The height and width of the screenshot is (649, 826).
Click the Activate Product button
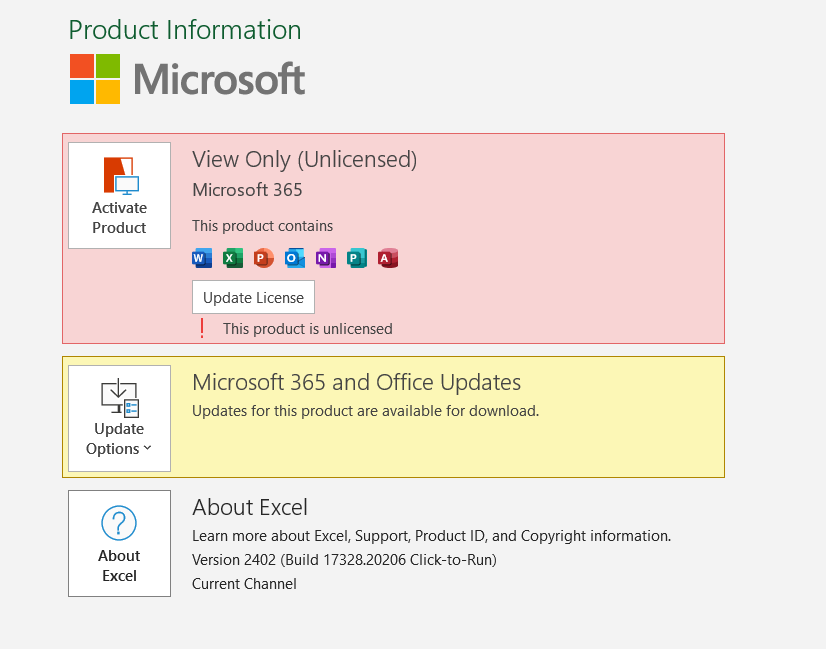[120, 195]
